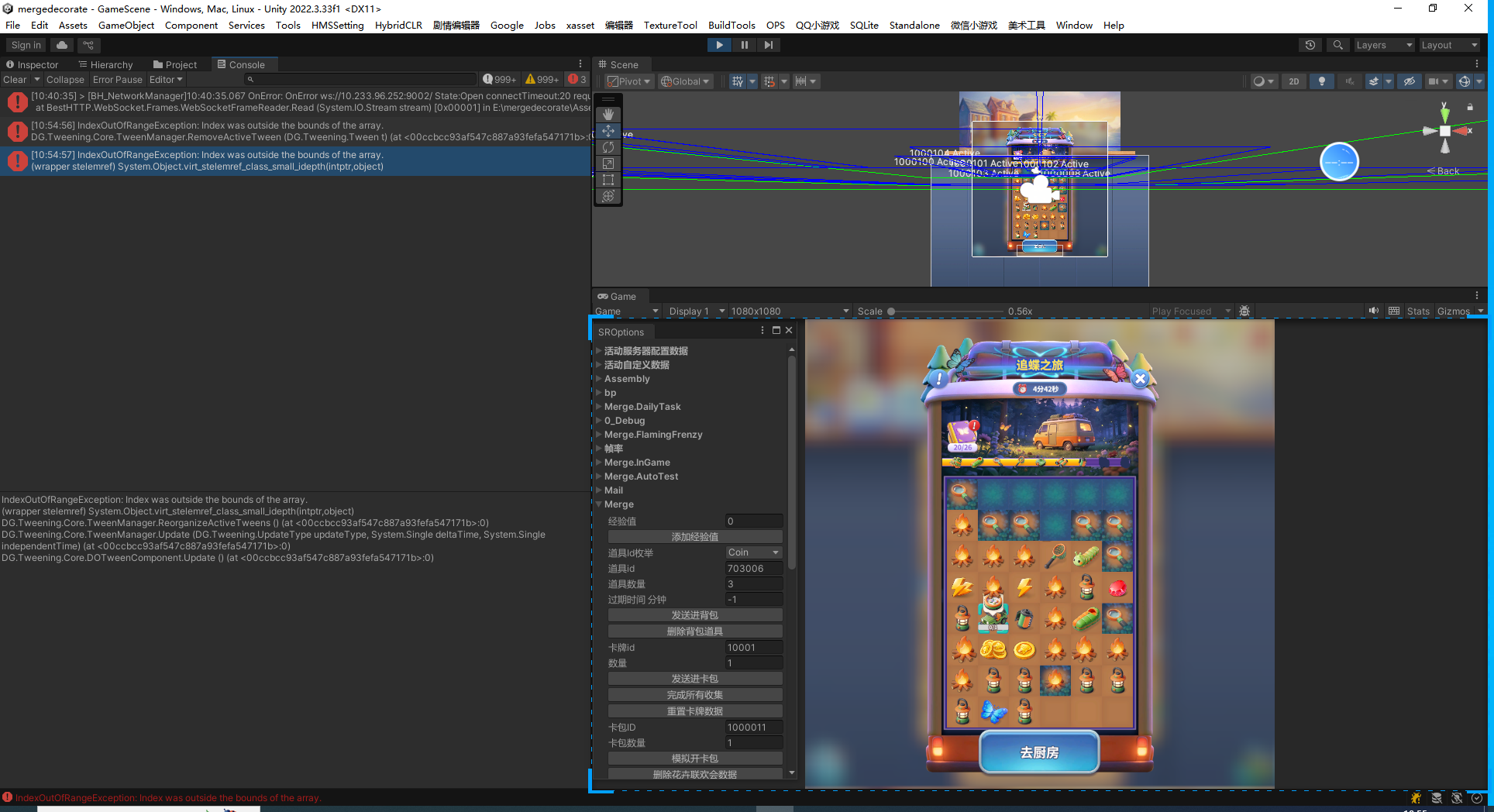1494x812 pixels.
Task: Select the Hand tool in Scene view
Action: pyautogui.click(x=608, y=115)
